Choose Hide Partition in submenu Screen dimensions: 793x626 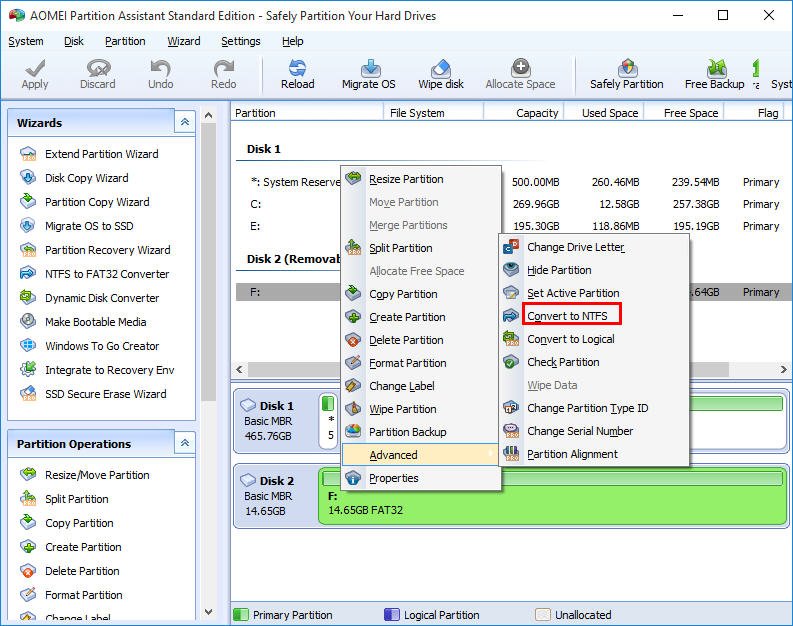(x=594, y=270)
